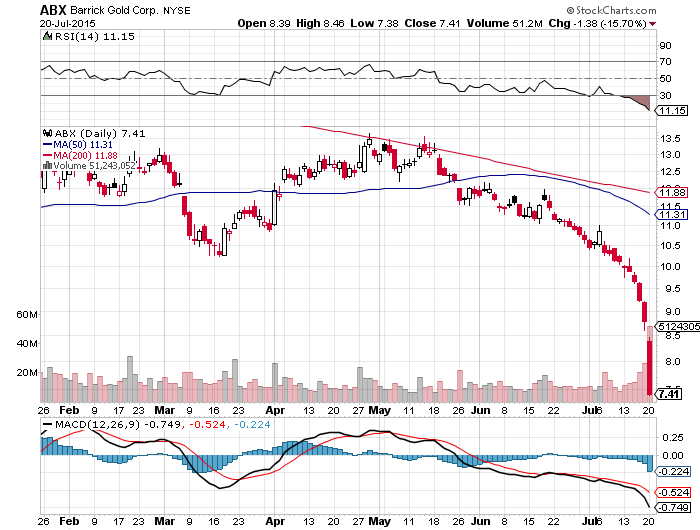The image size is (700, 530).
Task: Click the red down-triangle next to Chg
Action: click(x=653, y=24)
